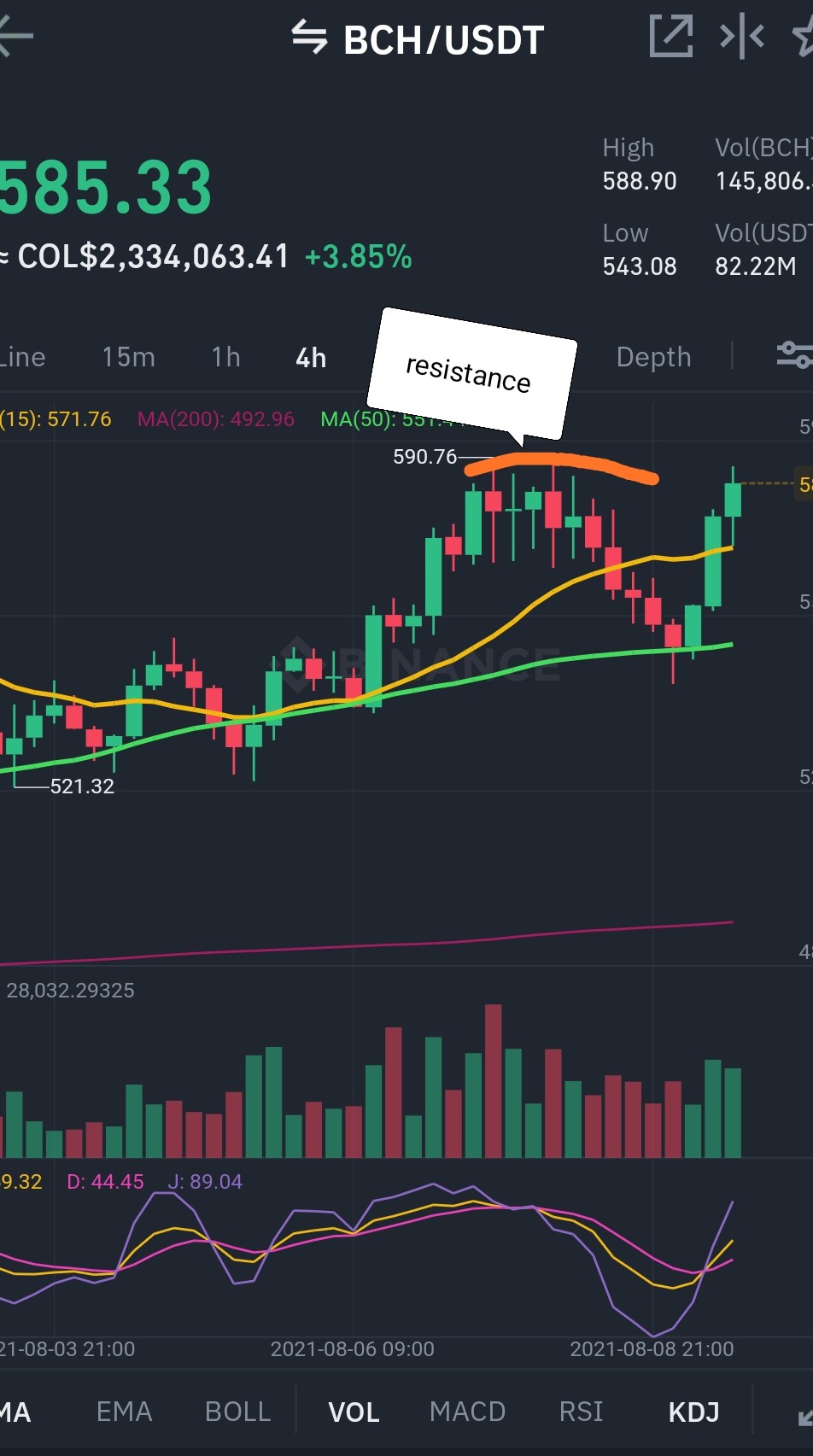
Task: Tap the collapse compare icon
Action: [741, 36]
